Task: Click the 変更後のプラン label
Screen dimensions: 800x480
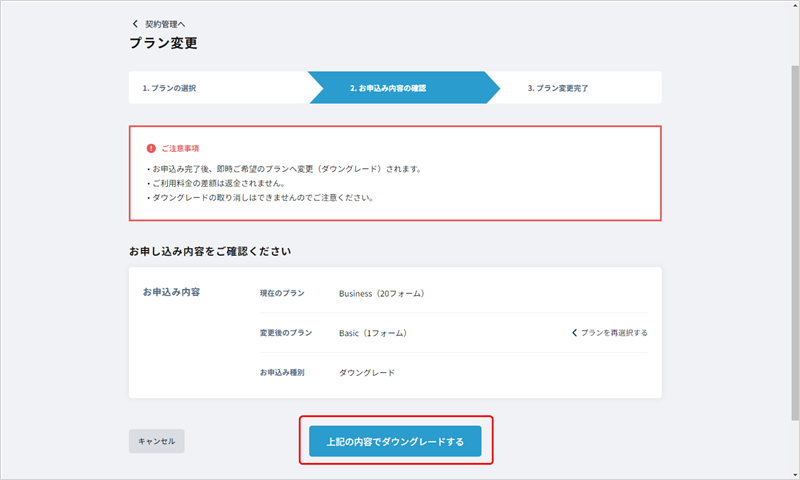Action: click(285, 332)
